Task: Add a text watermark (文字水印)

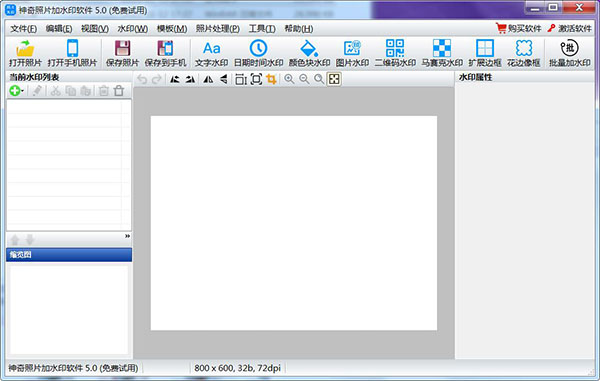Action: click(211, 53)
